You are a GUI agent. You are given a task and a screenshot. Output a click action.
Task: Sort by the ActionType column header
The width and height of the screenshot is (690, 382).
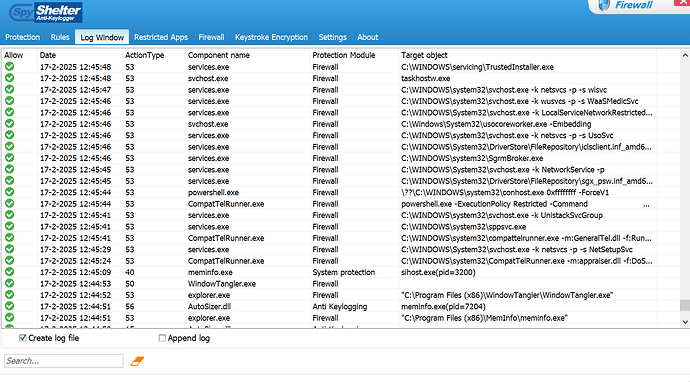coord(144,55)
